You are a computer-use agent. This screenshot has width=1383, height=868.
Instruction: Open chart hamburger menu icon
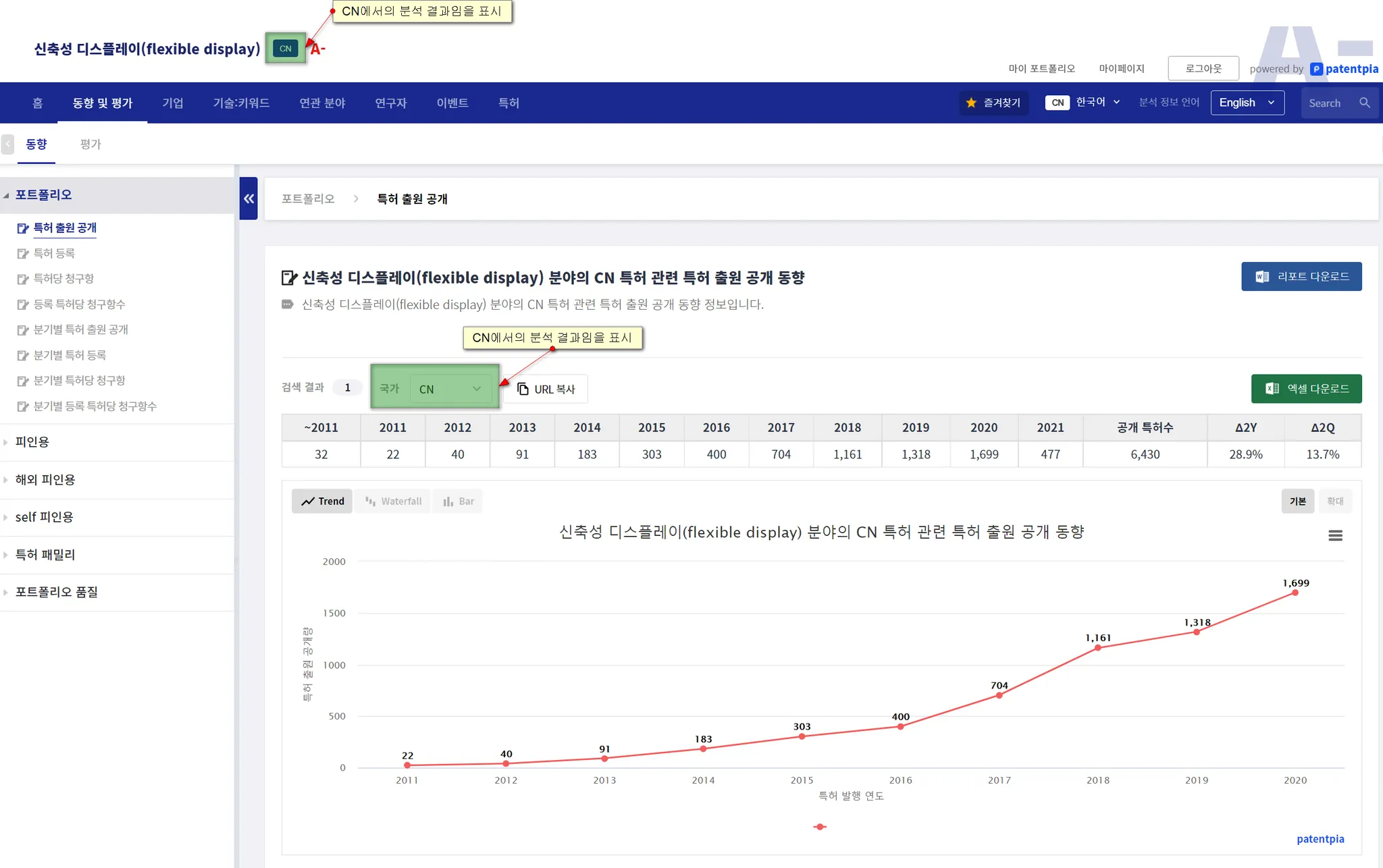point(1335,535)
